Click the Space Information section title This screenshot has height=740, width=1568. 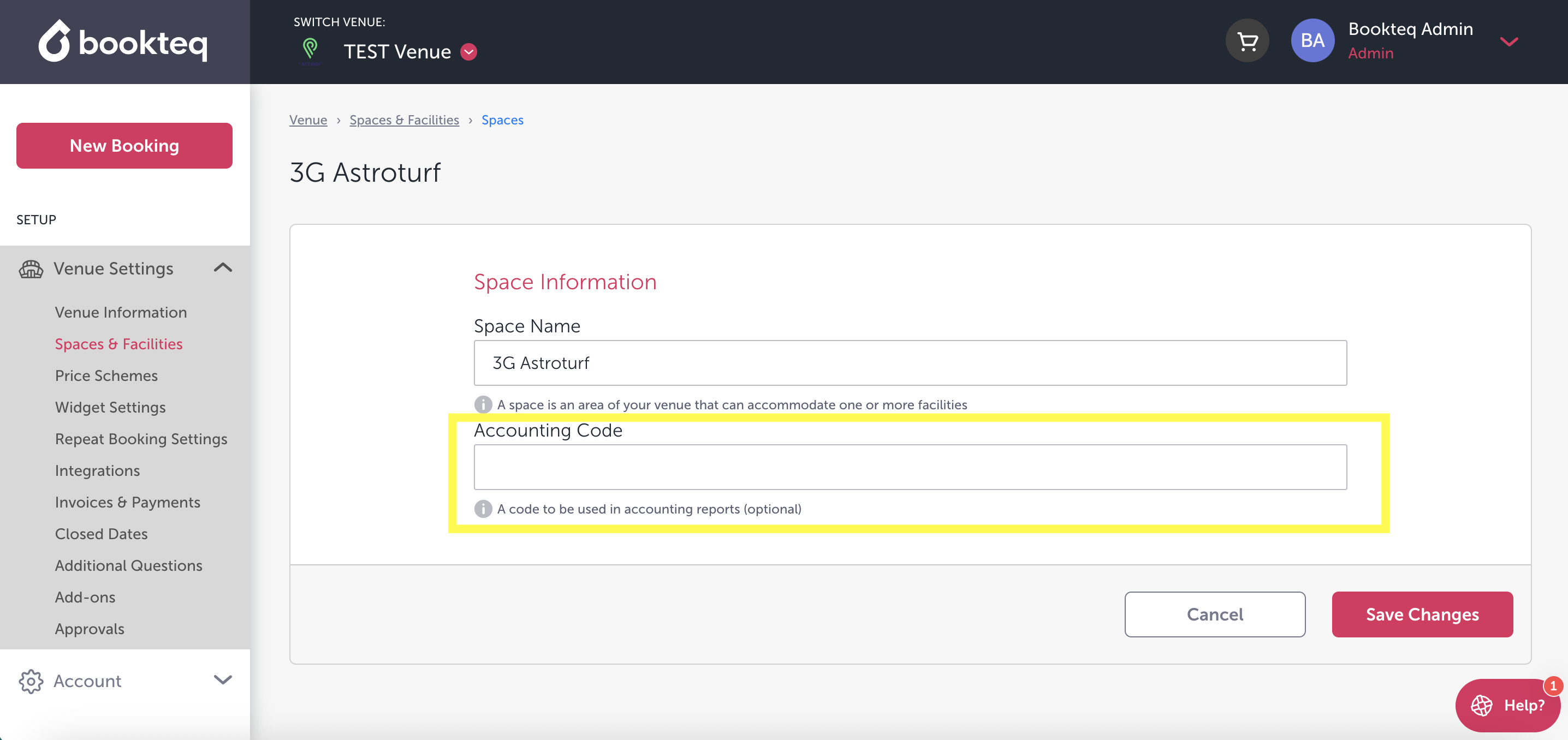[565, 282]
